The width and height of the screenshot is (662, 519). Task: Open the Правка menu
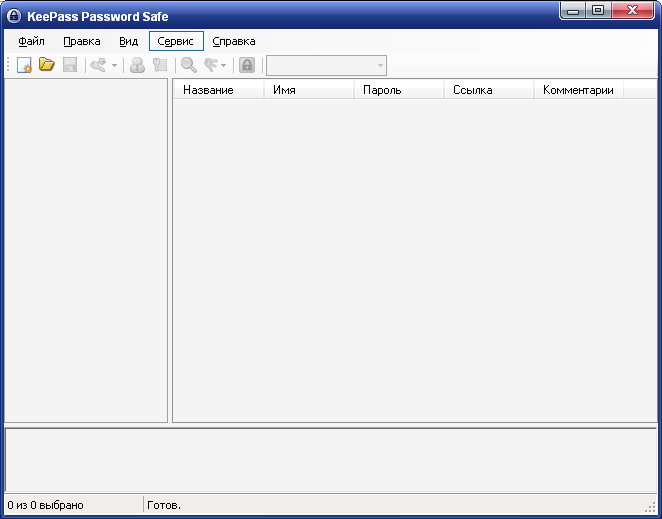pyautogui.click(x=82, y=41)
